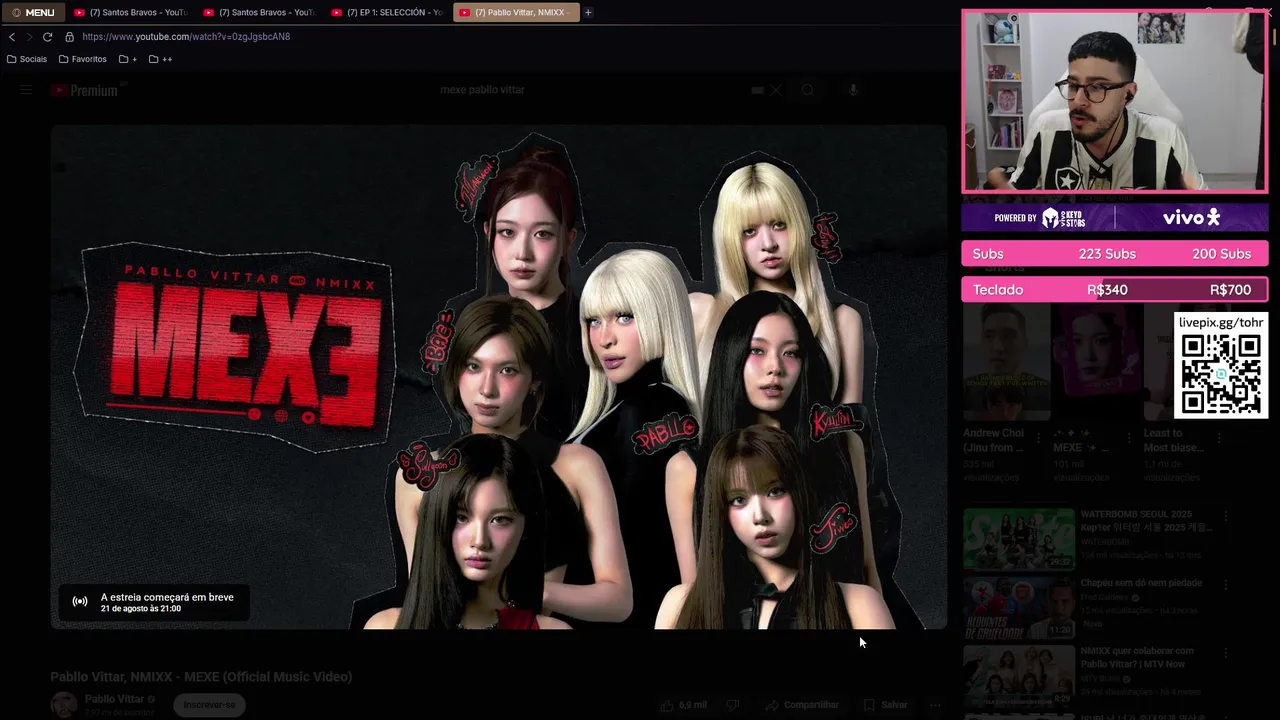Clear the search query with X
This screenshot has width=1280, height=720.
tap(775, 90)
